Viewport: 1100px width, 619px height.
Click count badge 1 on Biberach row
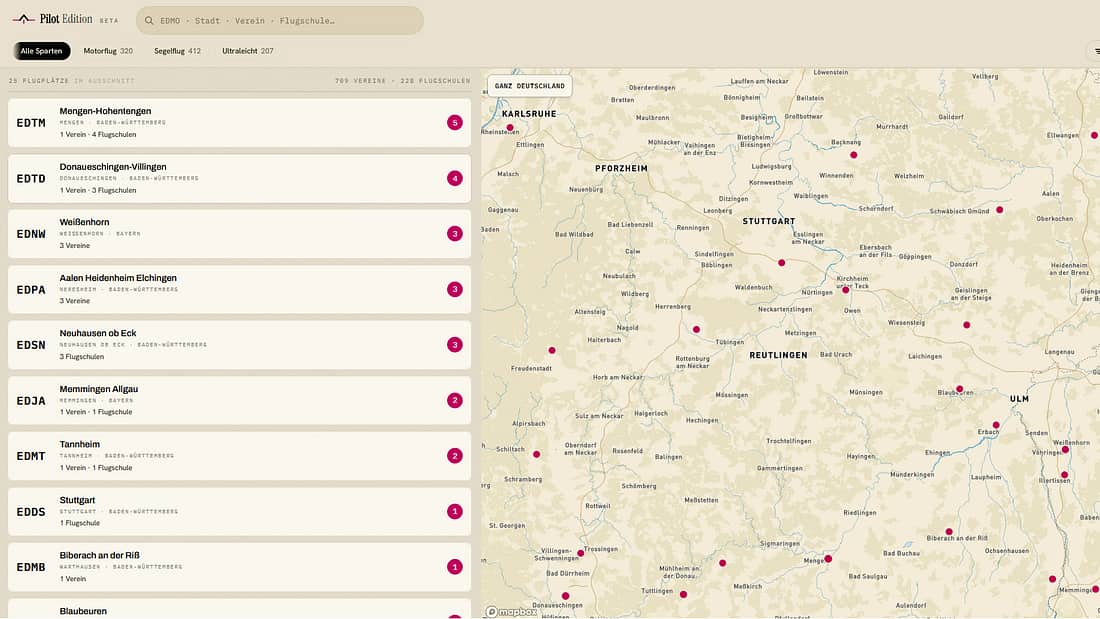(455, 567)
